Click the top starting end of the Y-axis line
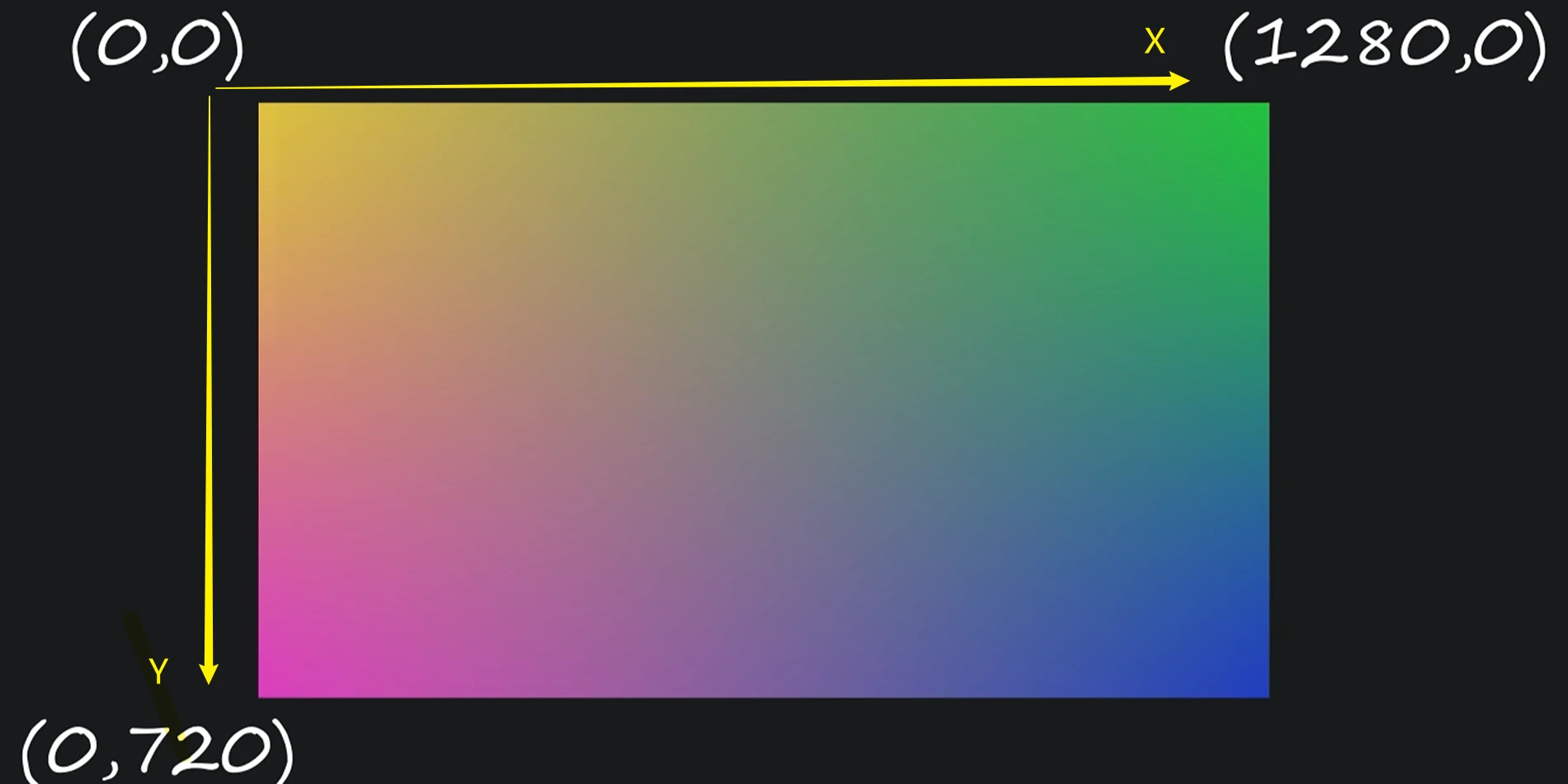 coord(210,98)
